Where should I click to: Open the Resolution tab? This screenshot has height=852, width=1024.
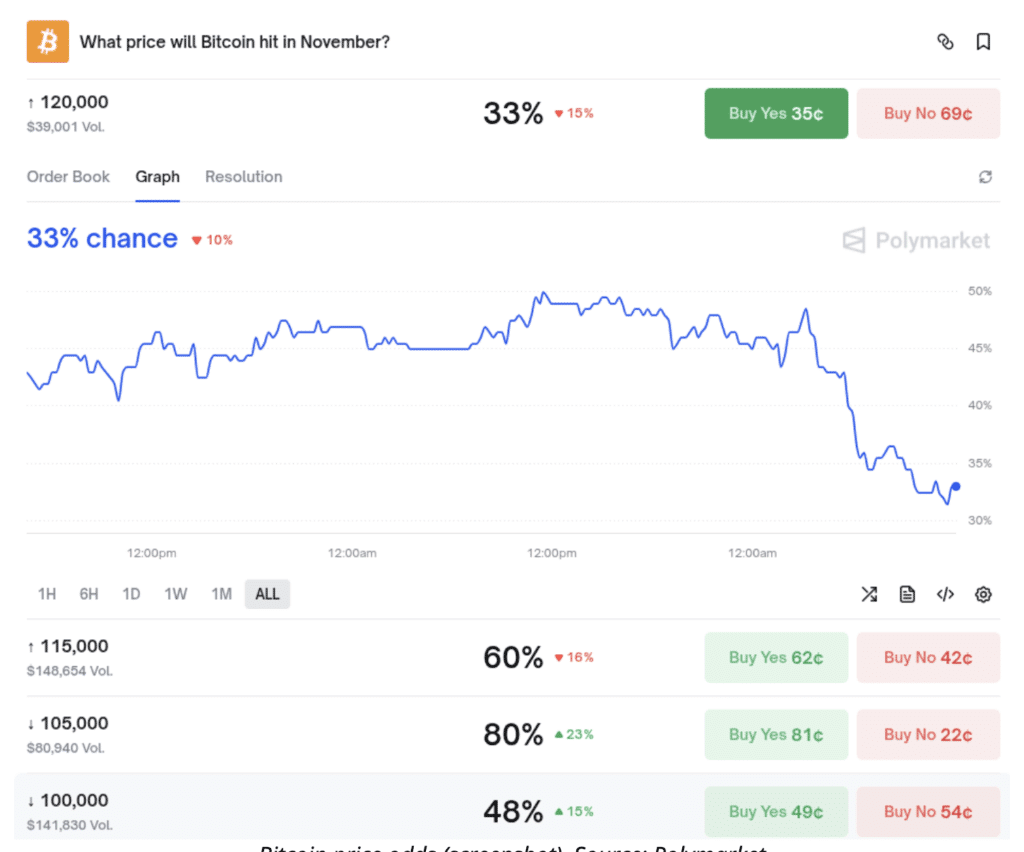[243, 177]
